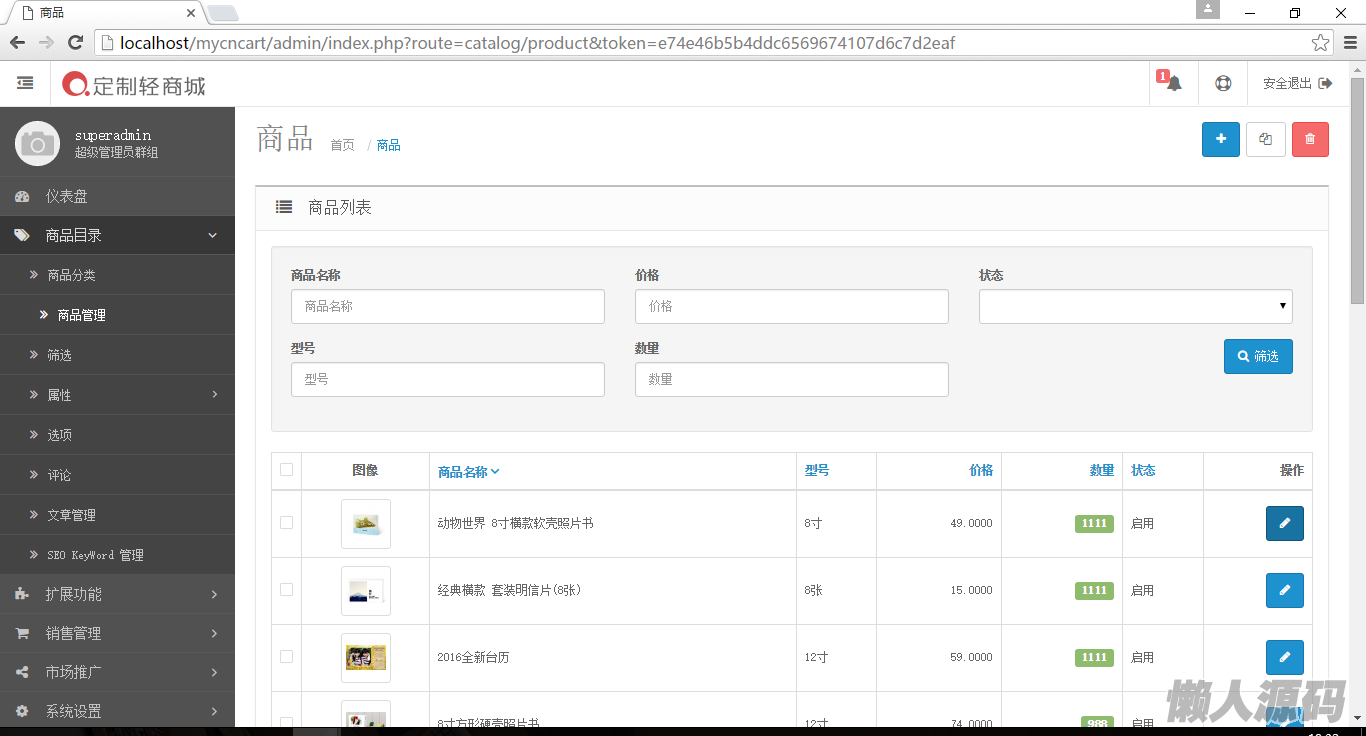Open the 状态 status dropdown

tap(1135, 307)
